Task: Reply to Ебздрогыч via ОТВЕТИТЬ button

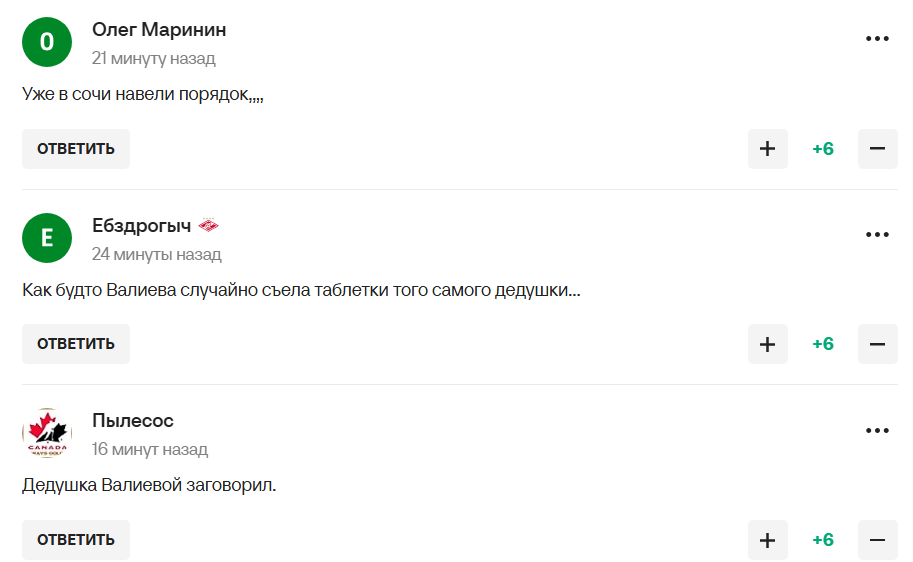Action: [x=76, y=344]
